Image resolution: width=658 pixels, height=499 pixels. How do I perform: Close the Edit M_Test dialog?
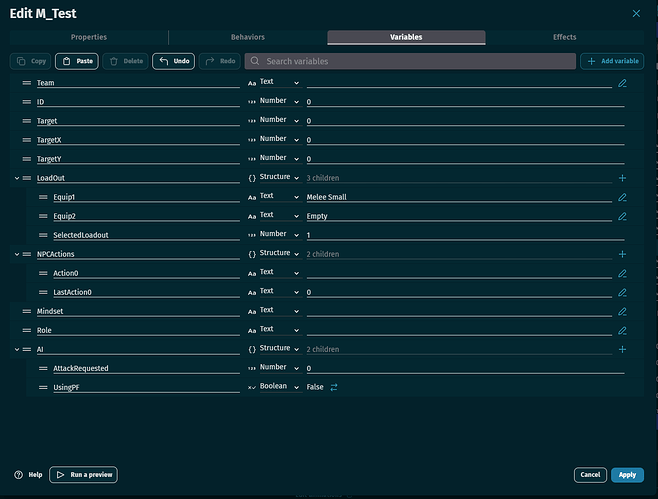[636, 13]
